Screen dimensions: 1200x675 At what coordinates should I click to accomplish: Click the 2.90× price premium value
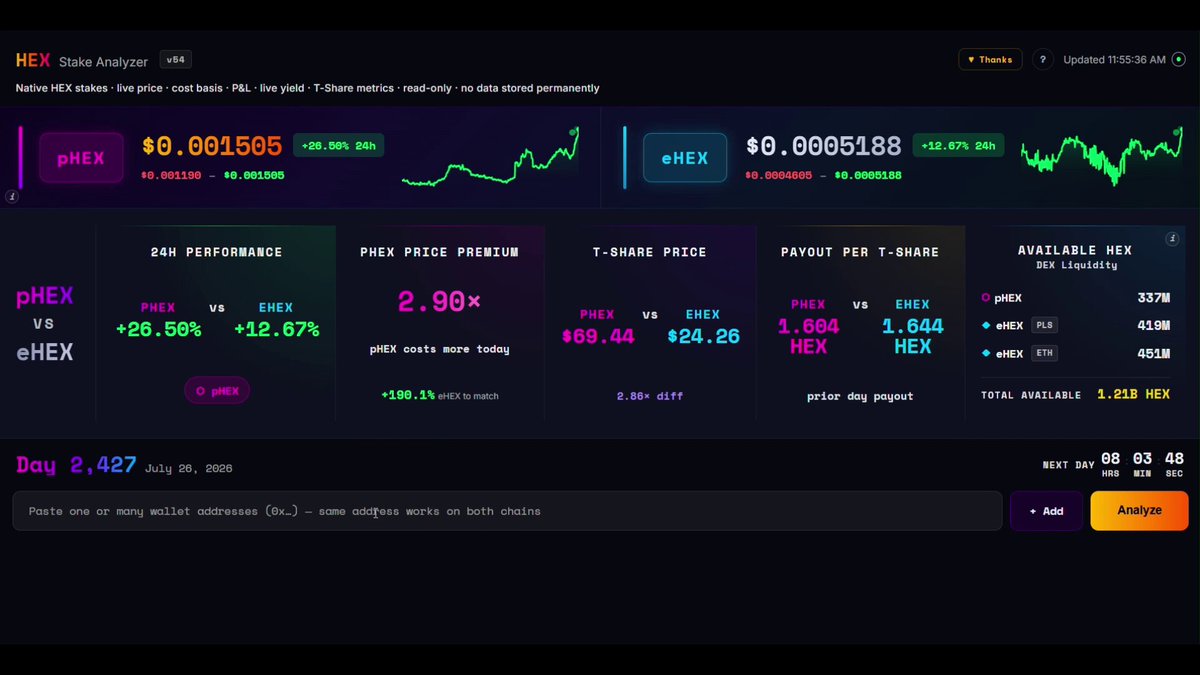439,302
